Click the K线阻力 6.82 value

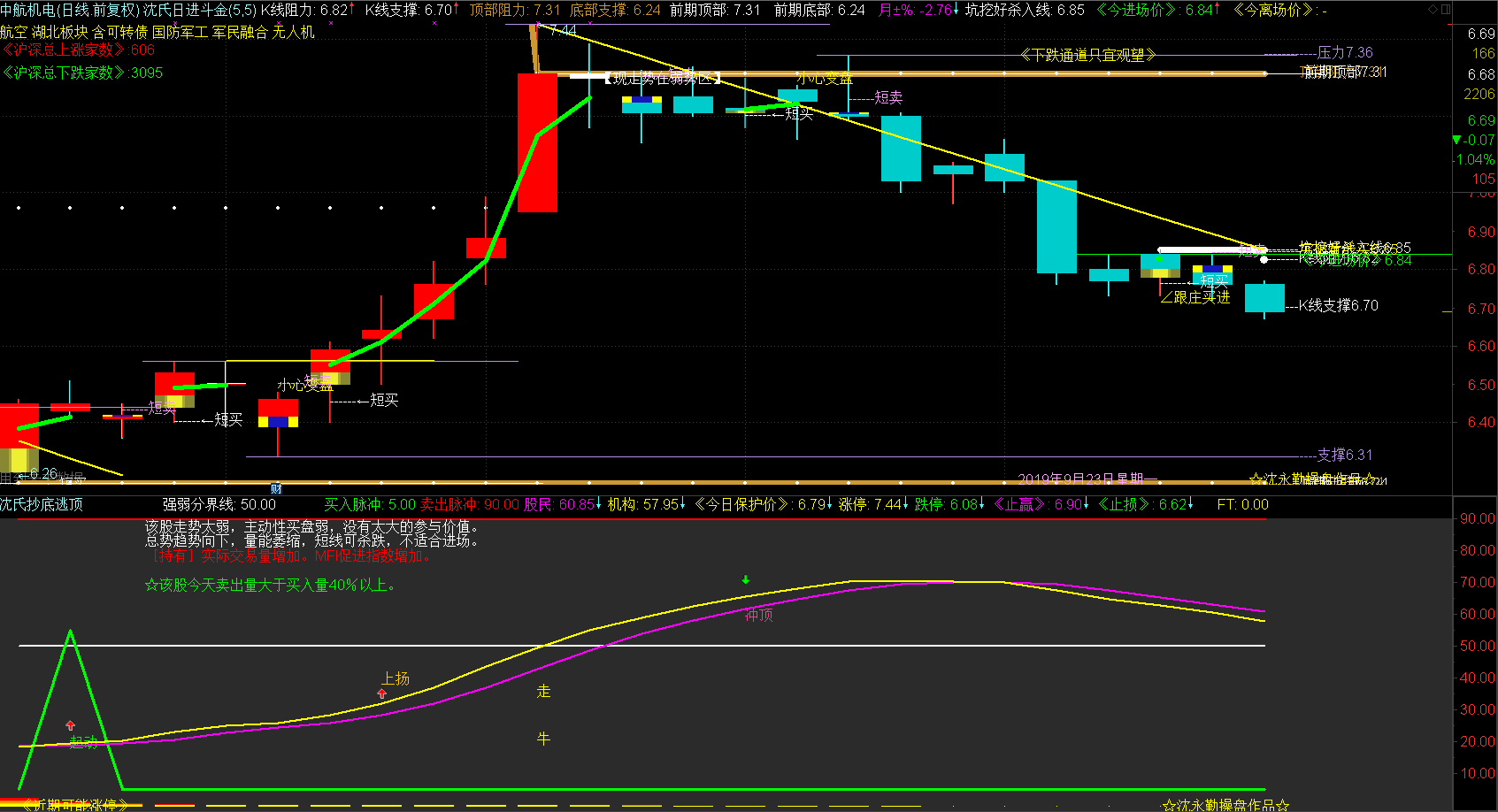(307, 10)
